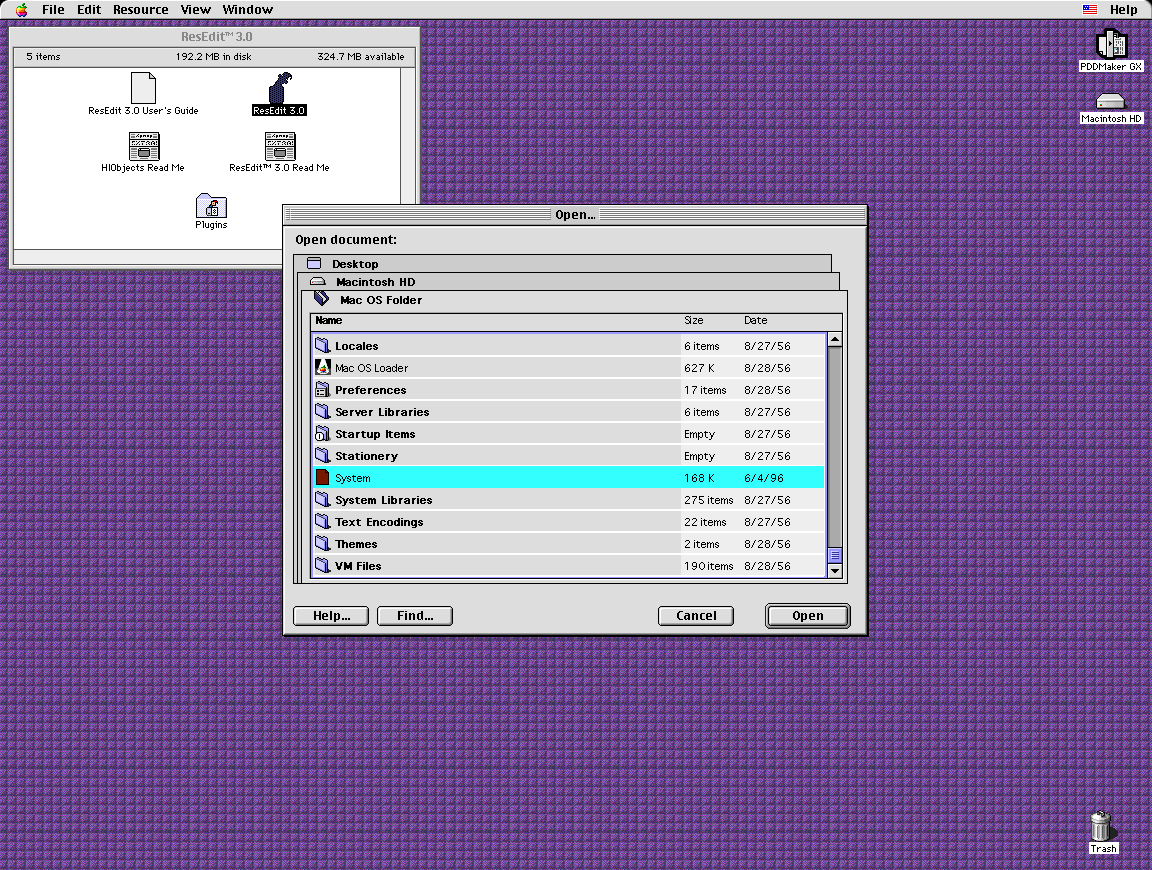This screenshot has height=870, width=1152.
Task: Jump to Macintosh HD in the path hierarchy
Action: [569, 282]
